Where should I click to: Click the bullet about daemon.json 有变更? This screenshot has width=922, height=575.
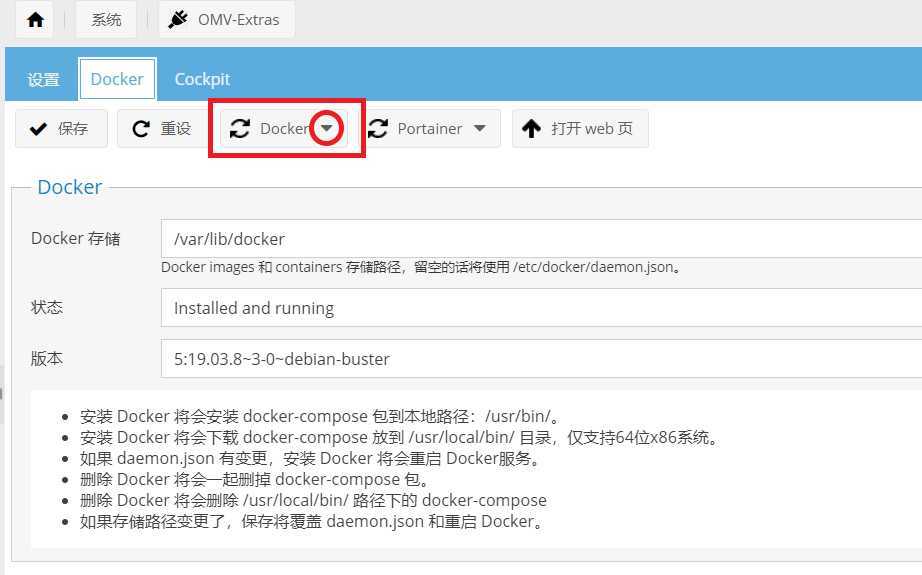[310, 458]
